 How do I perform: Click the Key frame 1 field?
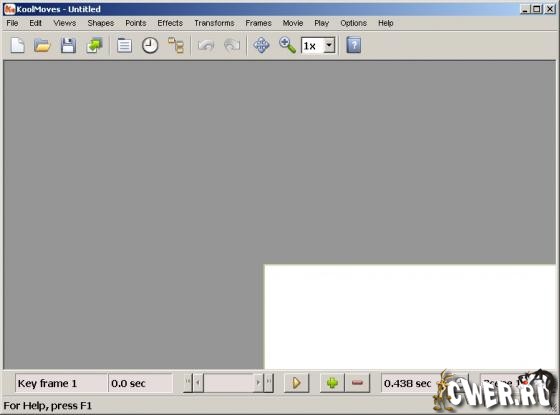pos(61,383)
